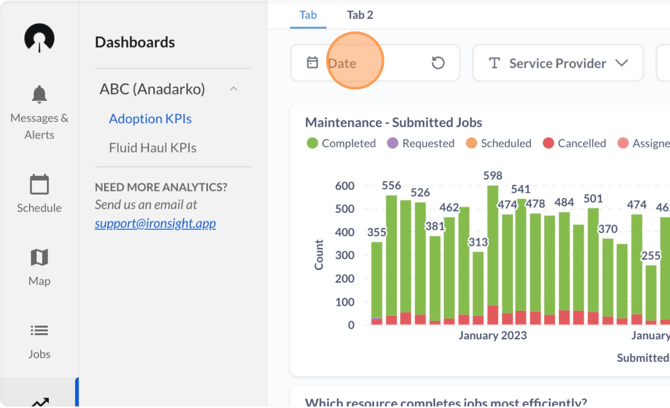Viewport: 670px width, 408px height.
Task: Open the Fluid Haul KPIs dashboard
Action: [x=153, y=148]
